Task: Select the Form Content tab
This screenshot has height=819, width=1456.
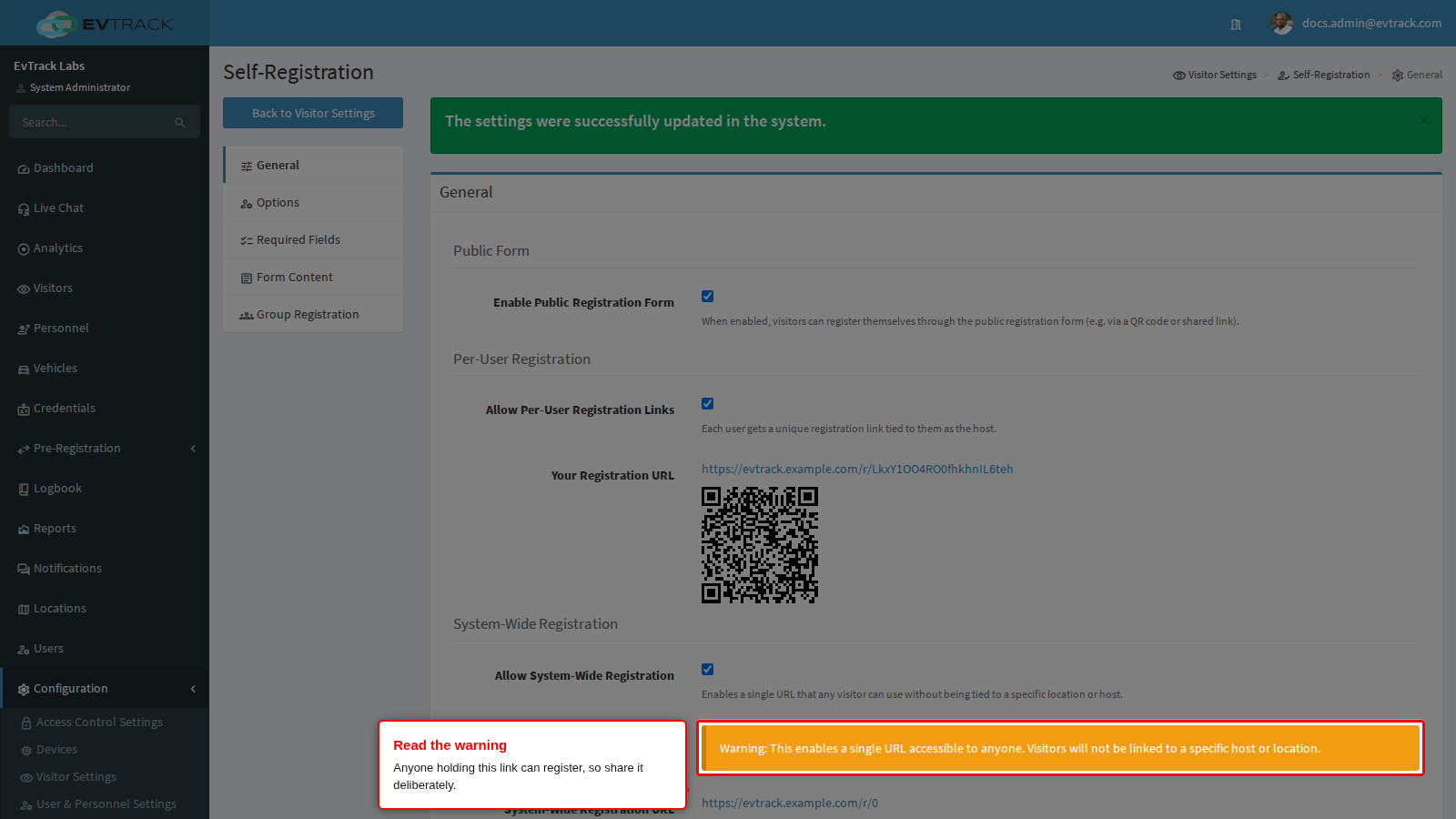Action: click(313, 278)
